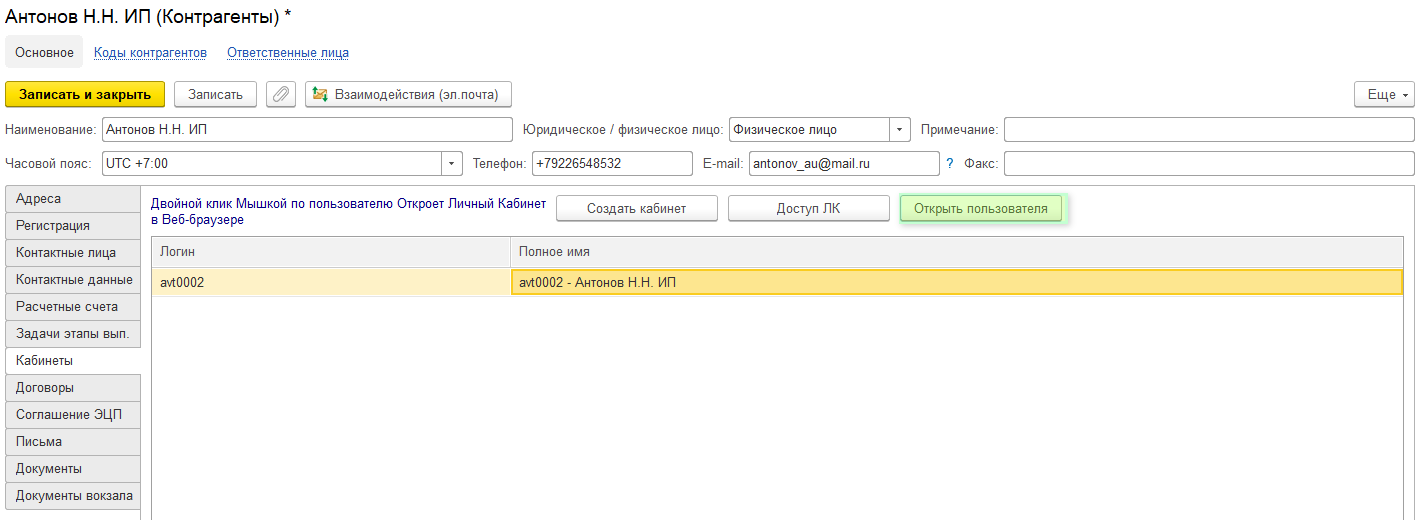
Task: Navigate to Ответственные лица link
Action: [288, 53]
